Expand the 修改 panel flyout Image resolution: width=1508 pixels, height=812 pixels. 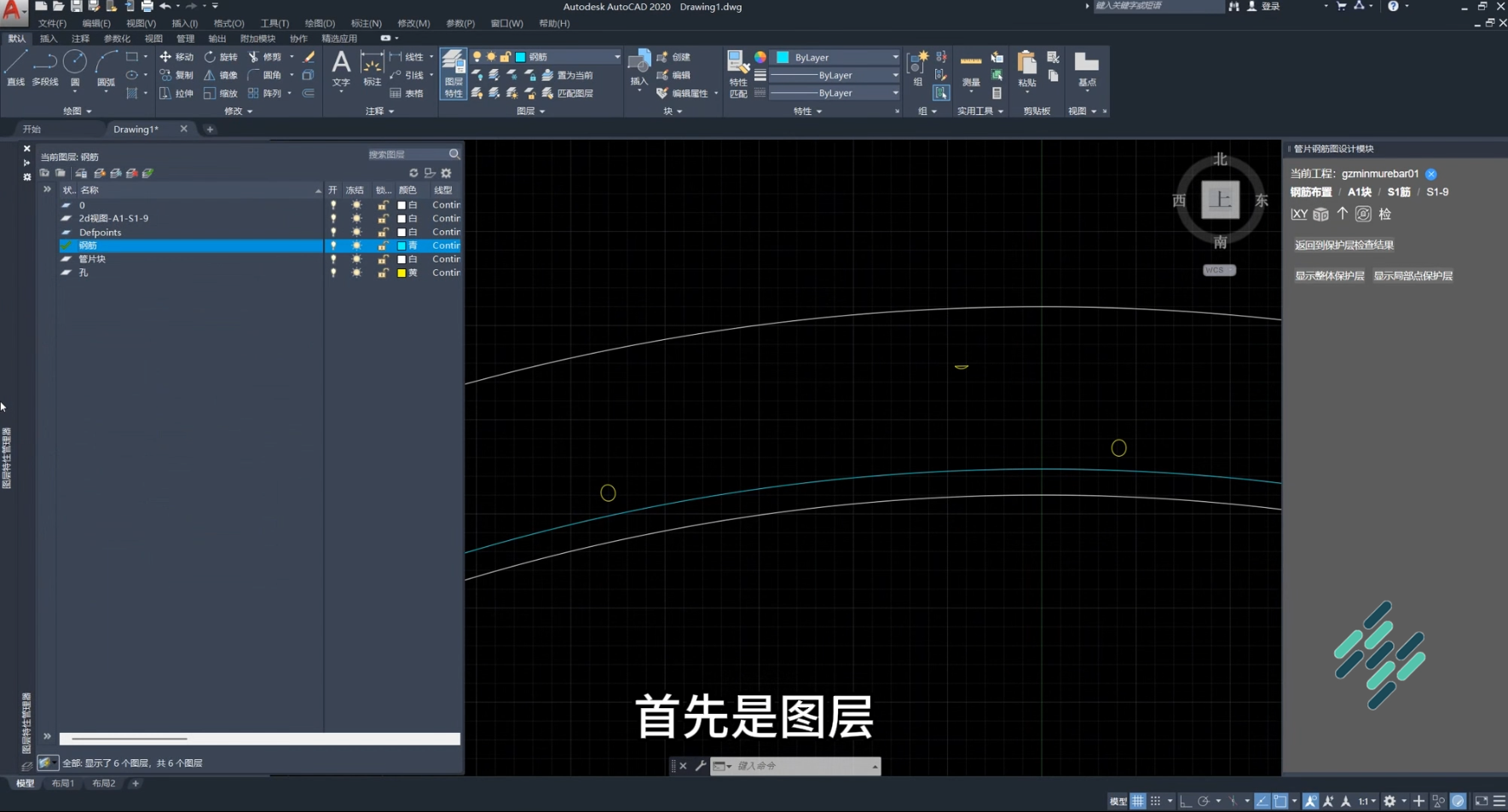pyautogui.click(x=238, y=112)
